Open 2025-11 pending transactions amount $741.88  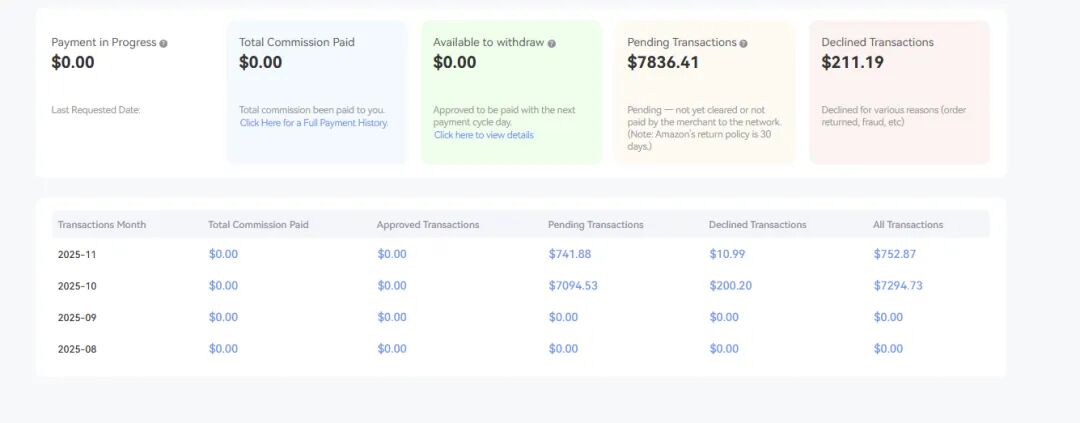pos(569,254)
